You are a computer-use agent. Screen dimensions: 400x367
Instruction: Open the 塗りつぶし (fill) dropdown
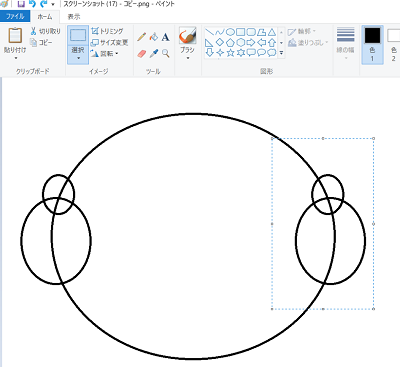point(308,42)
